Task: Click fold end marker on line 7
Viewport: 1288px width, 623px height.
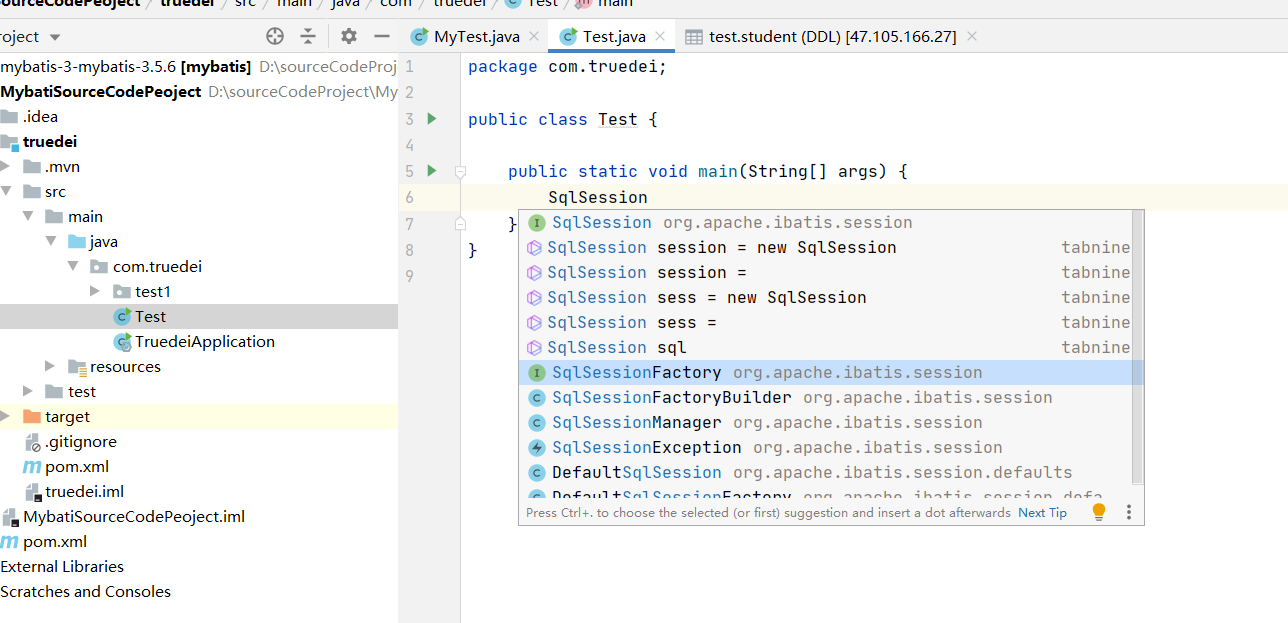Action: pos(460,223)
